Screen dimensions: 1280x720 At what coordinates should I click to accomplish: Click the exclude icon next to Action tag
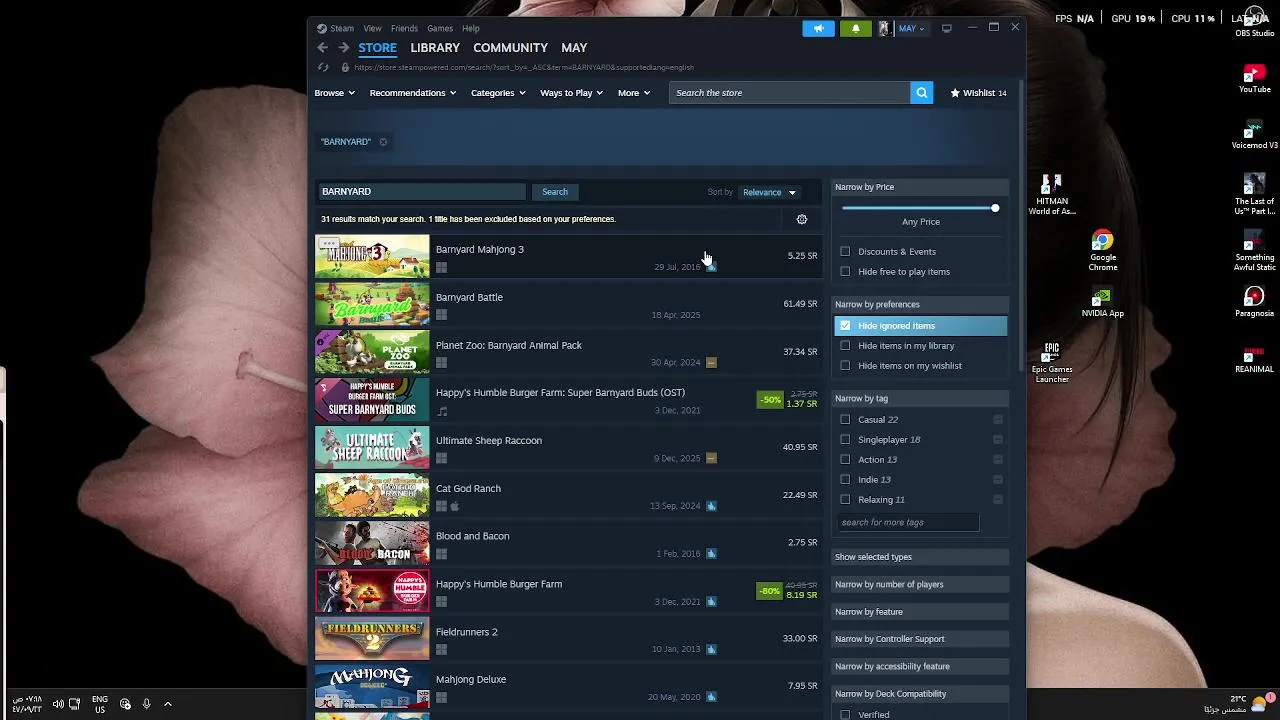[x=997, y=460]
